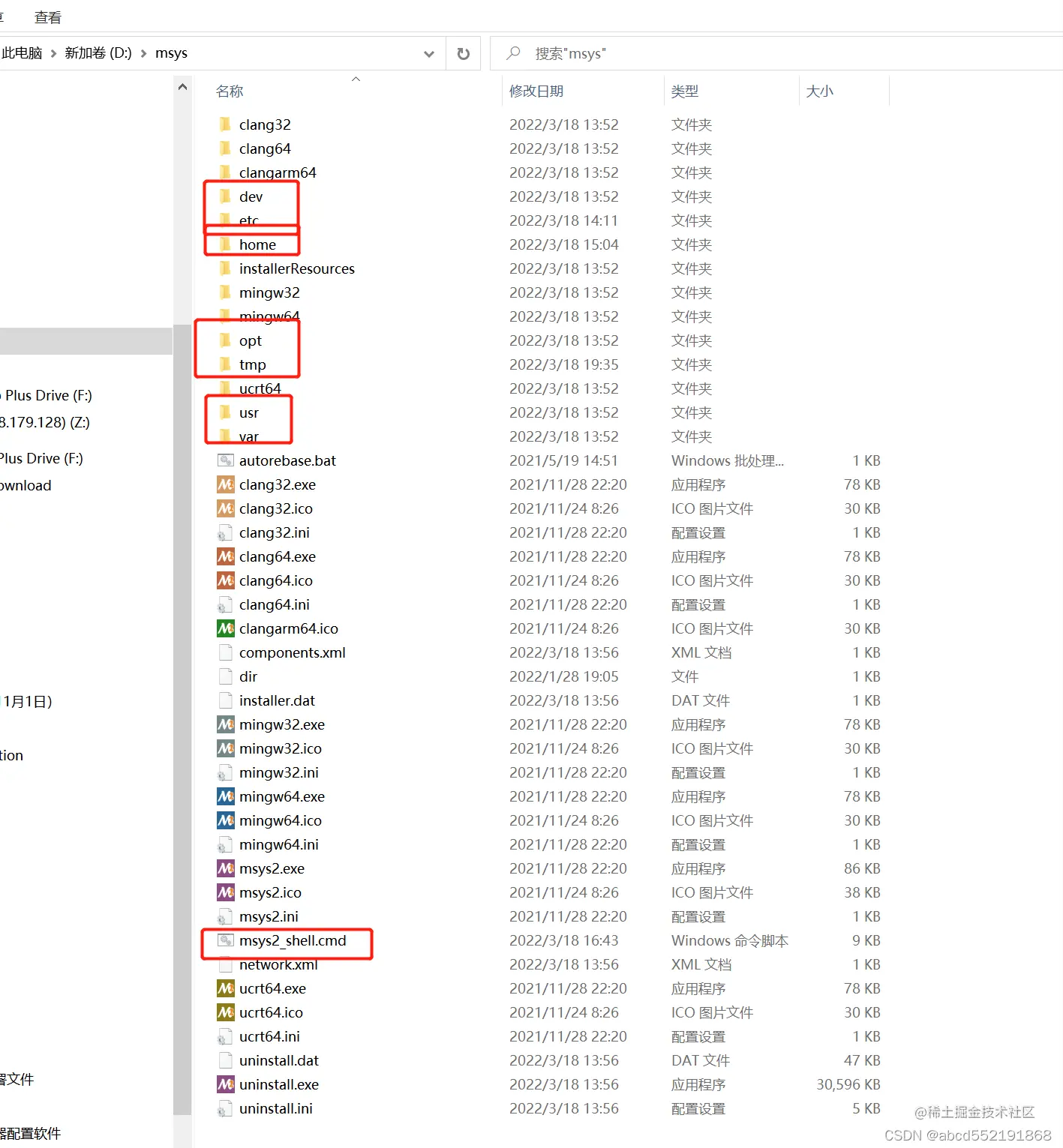1063x1148 pixels.
Task: Navigate to 新加卷 (D:) in breadcrumb
Action: click(98, 52)
